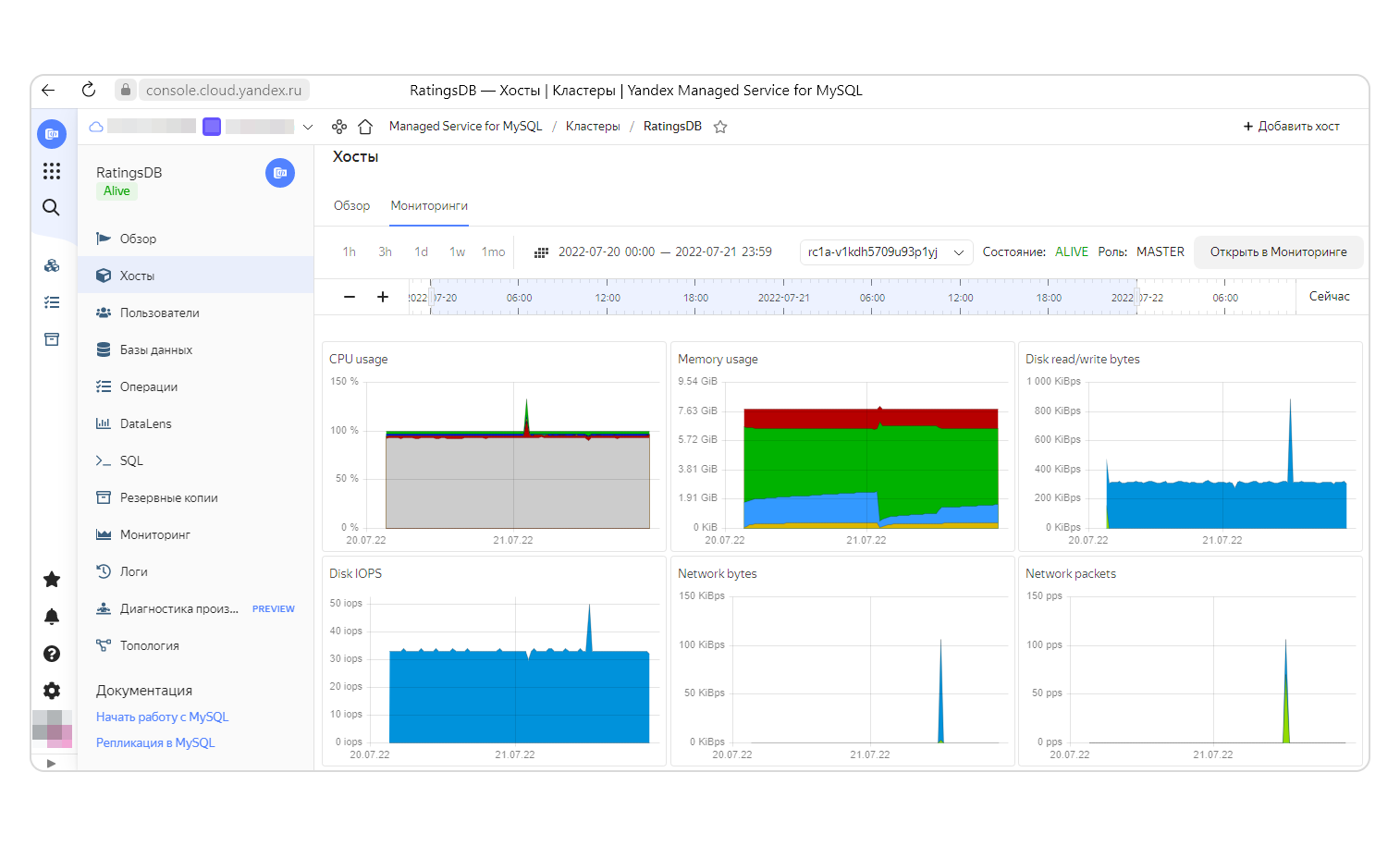Open the favorites star in the left rail
Screen dimensions: 1400x846
52,580
